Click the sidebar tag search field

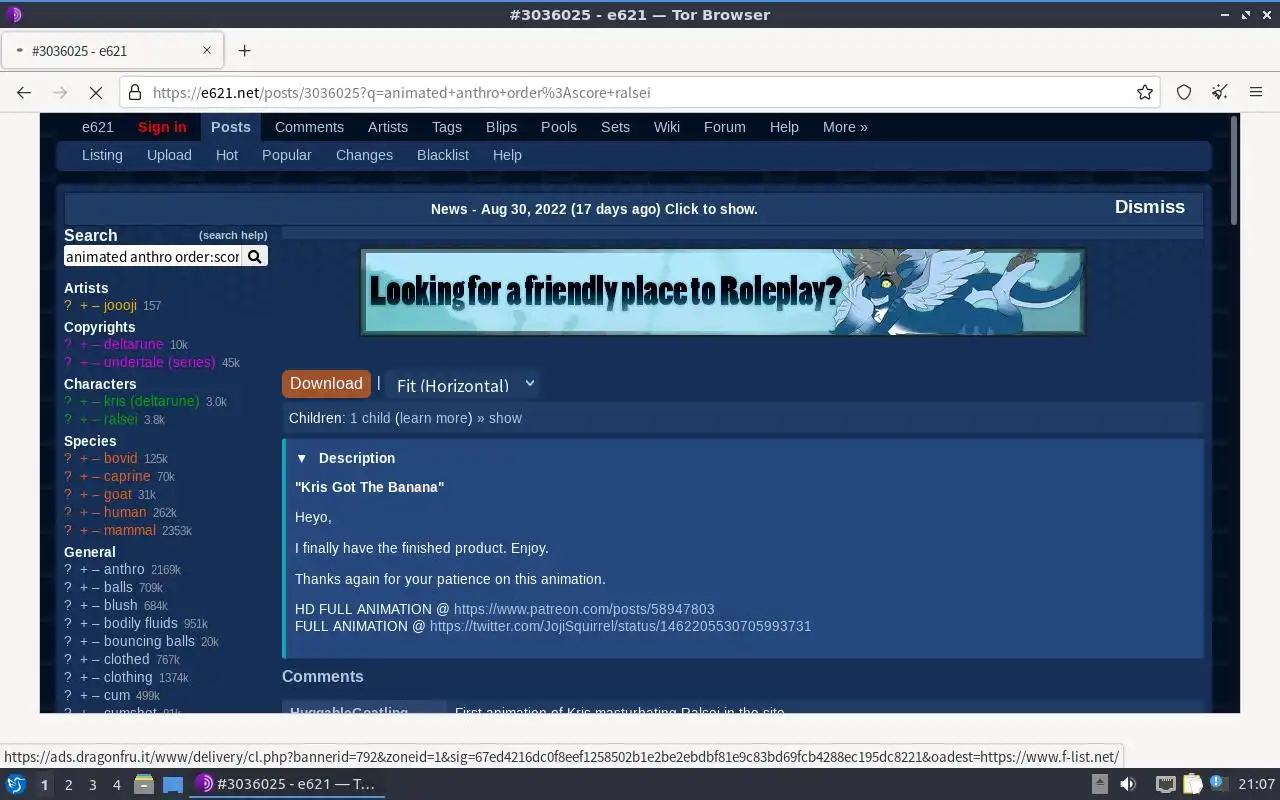click(153, 257)
